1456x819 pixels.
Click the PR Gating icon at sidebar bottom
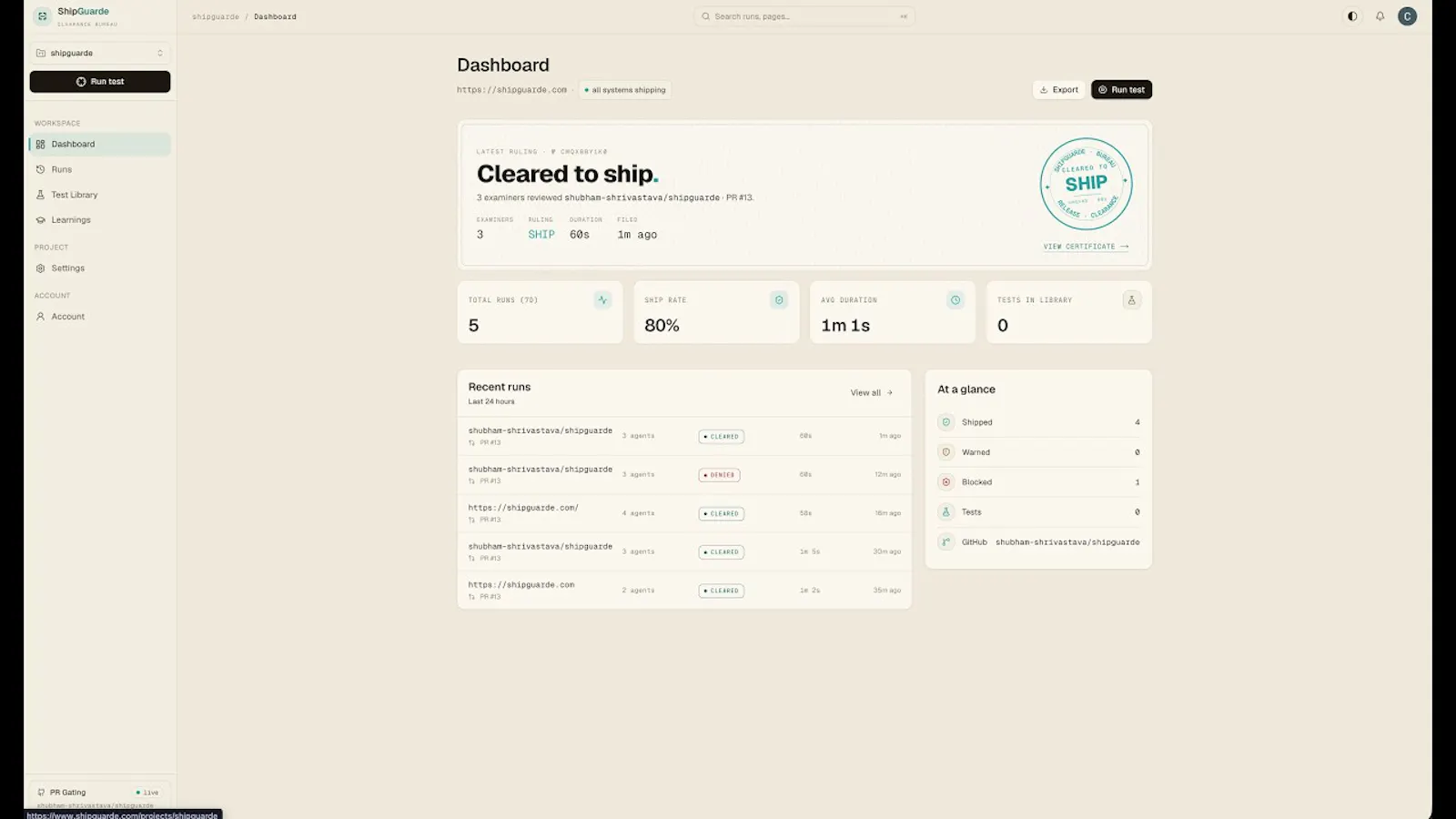41,793
